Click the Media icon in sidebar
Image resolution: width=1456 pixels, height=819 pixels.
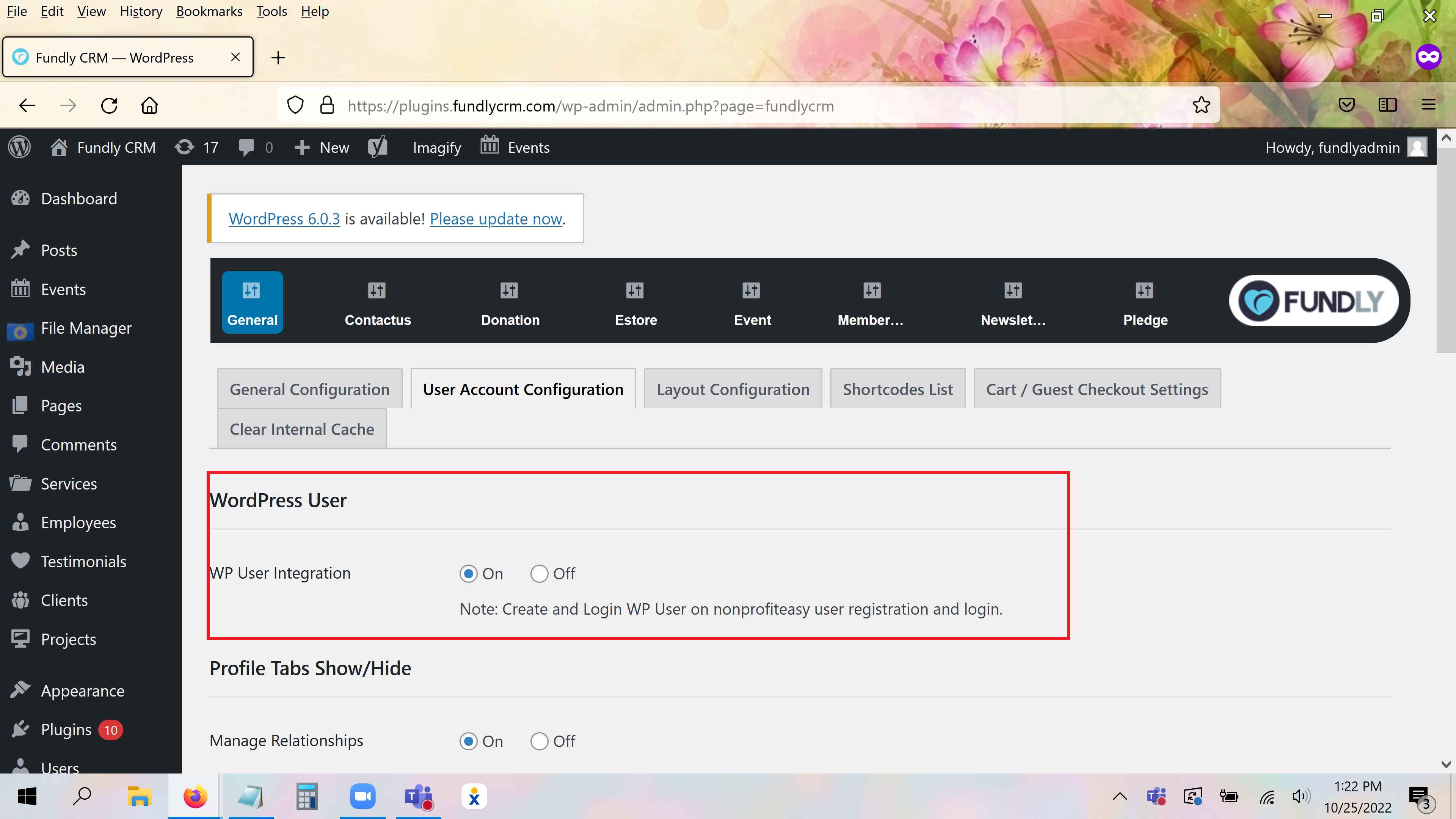tap(21, 367)
